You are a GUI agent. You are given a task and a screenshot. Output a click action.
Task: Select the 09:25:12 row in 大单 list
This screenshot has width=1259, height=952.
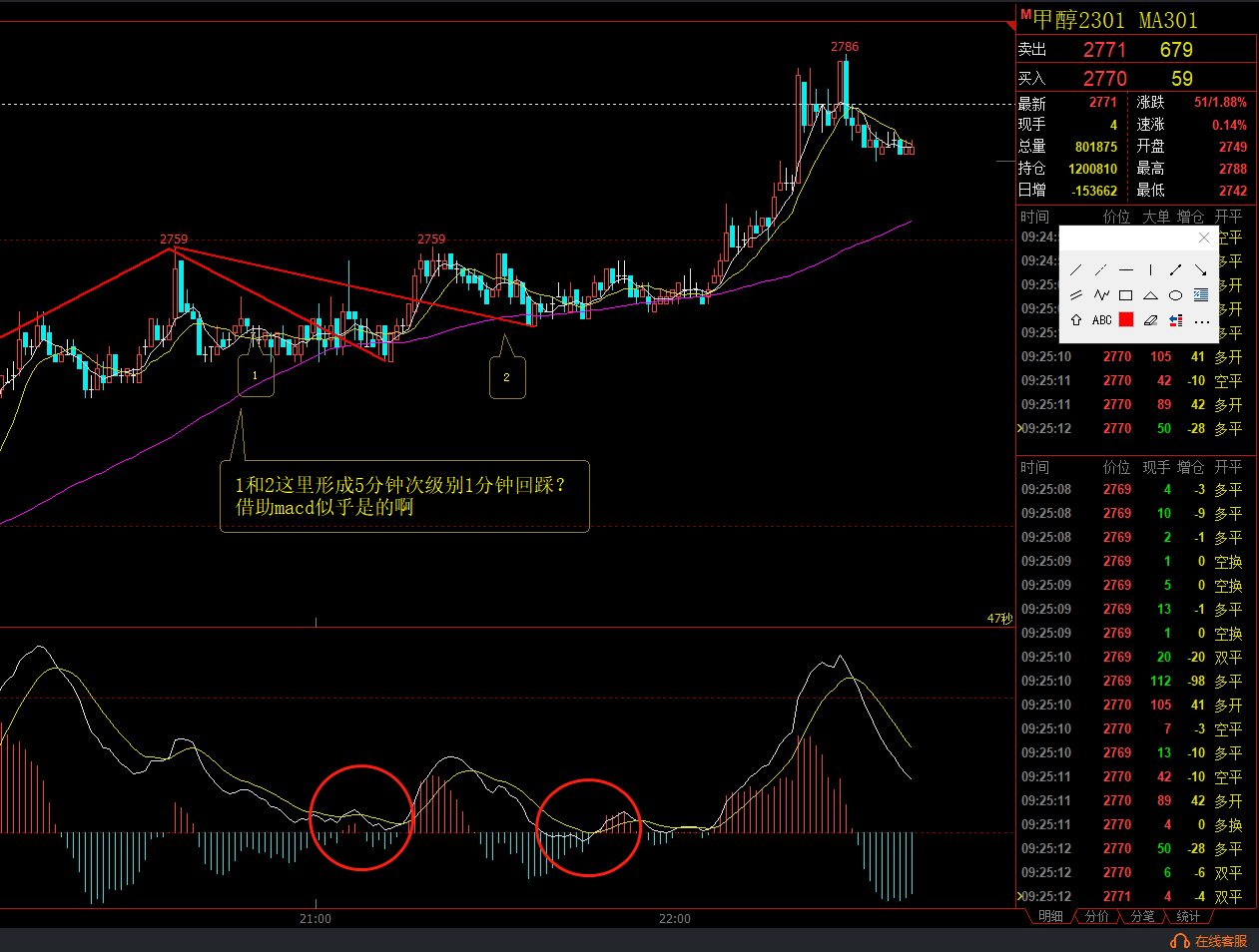pyautogui.click(x=1134, y=428)
